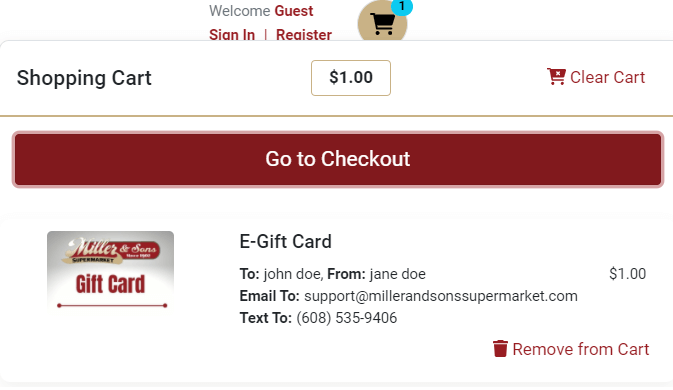Click the (608) 535-9406 phone number
Screen dimensions: 673x390
pyautogui.click(x=346, y=318)
